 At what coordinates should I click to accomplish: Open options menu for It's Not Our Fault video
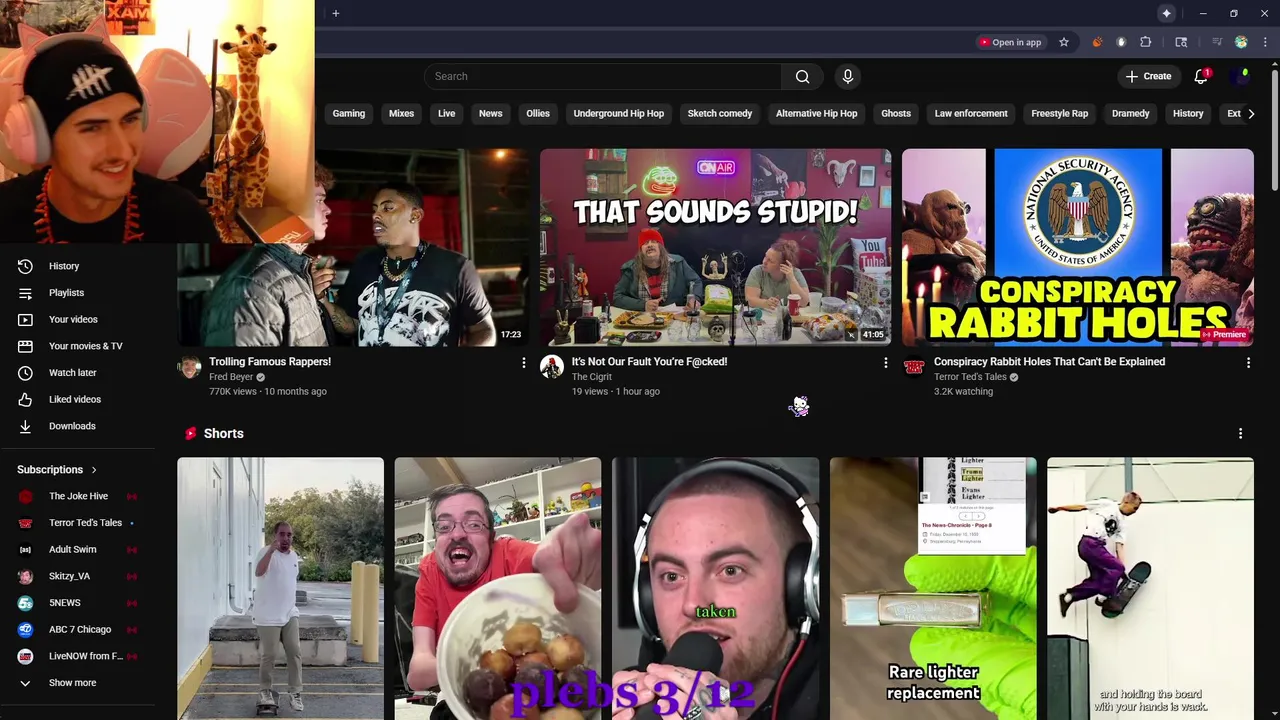click(x=885, y=363)
